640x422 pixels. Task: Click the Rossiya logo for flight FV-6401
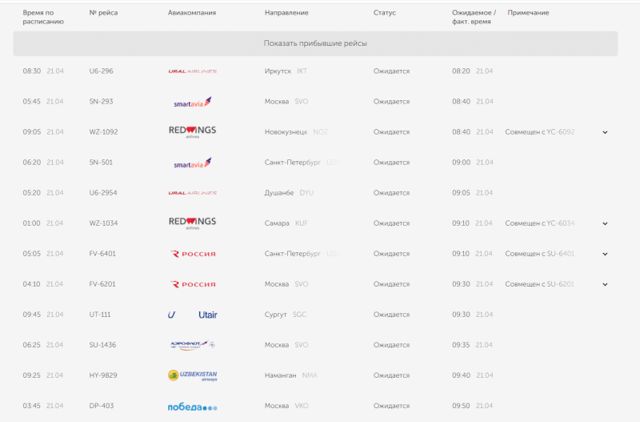pos(192,254)
